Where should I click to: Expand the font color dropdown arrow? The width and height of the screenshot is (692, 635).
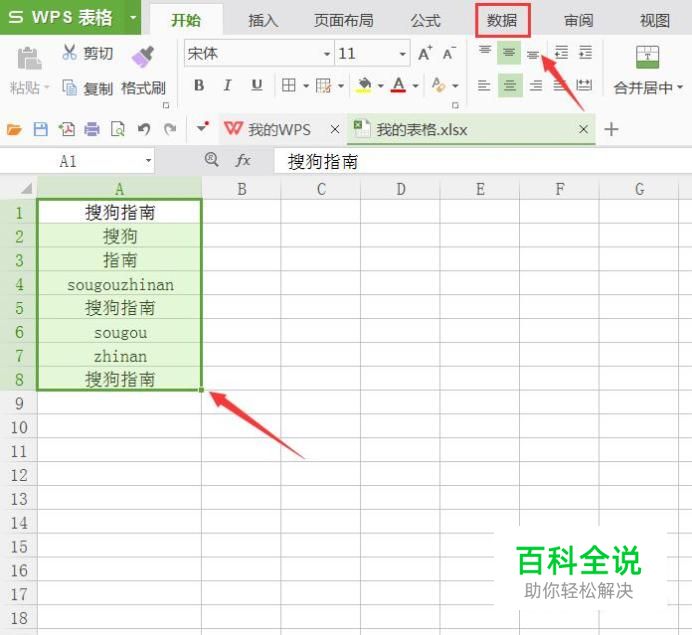click(415, 85)
